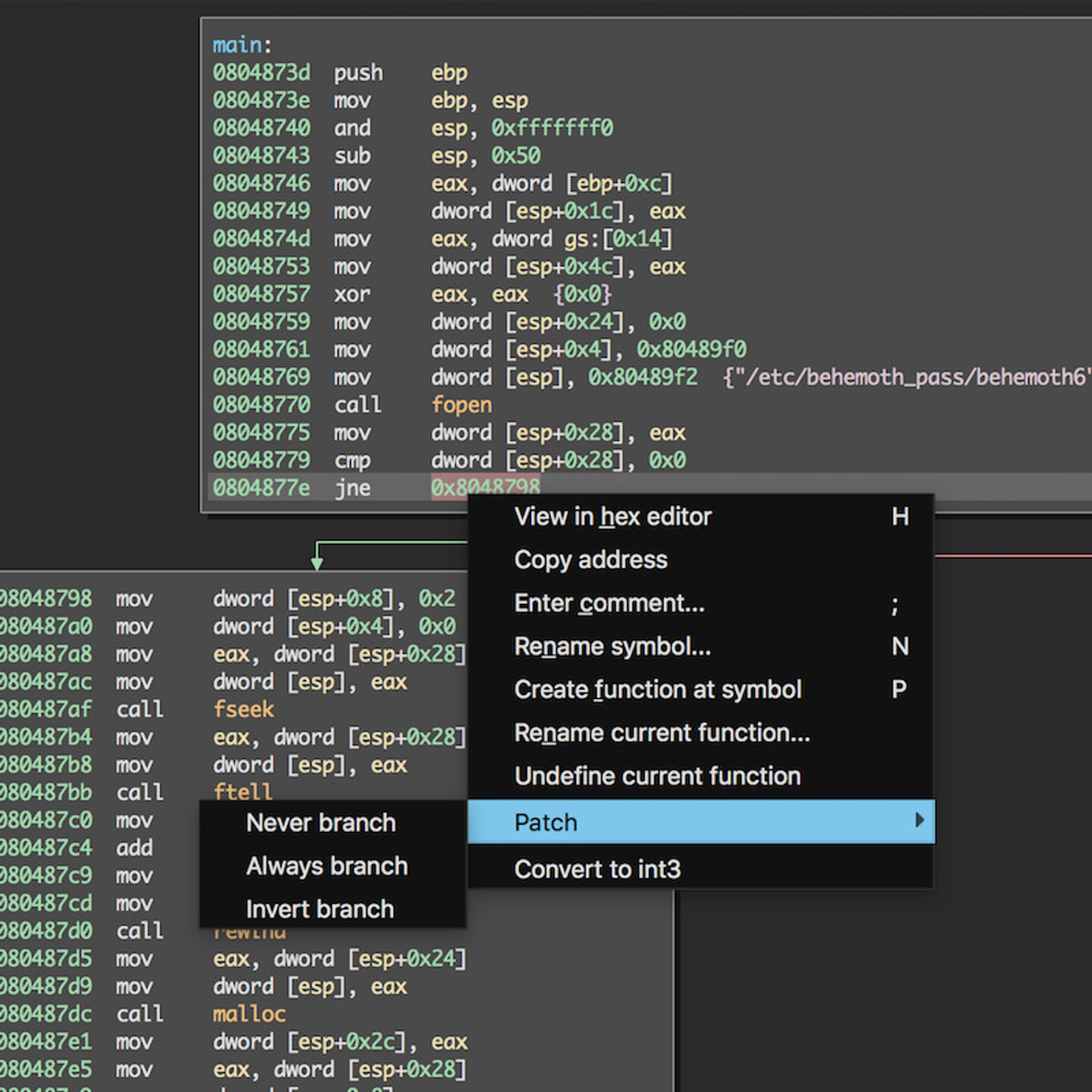Click 0xfffffff0 operand in and instruction
This screenshot has height=1092, width=1092.
click(x=552, y=128)
